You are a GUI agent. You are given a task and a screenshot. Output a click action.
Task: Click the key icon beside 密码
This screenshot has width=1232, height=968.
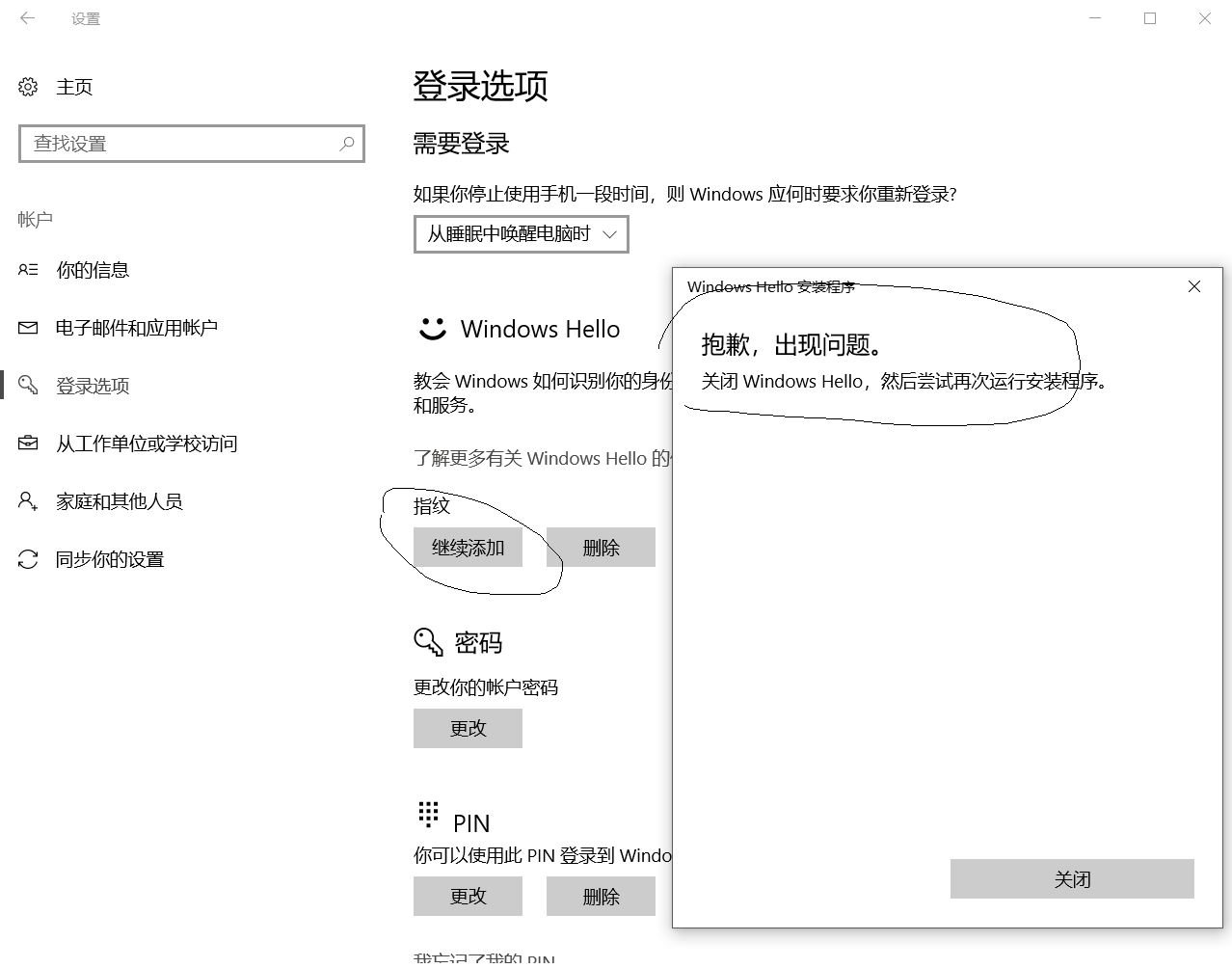pyautogui.click(x=429, y=642)
